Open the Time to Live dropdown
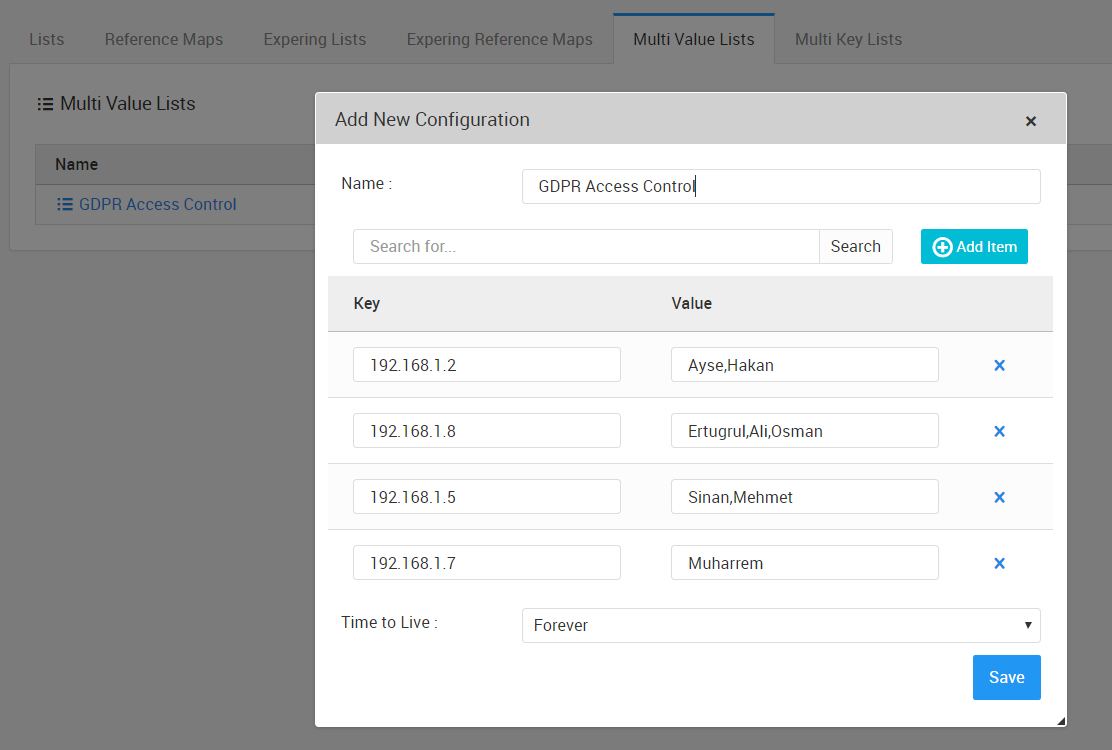This screenshot has width=1112, height=750. coord(780,625)
